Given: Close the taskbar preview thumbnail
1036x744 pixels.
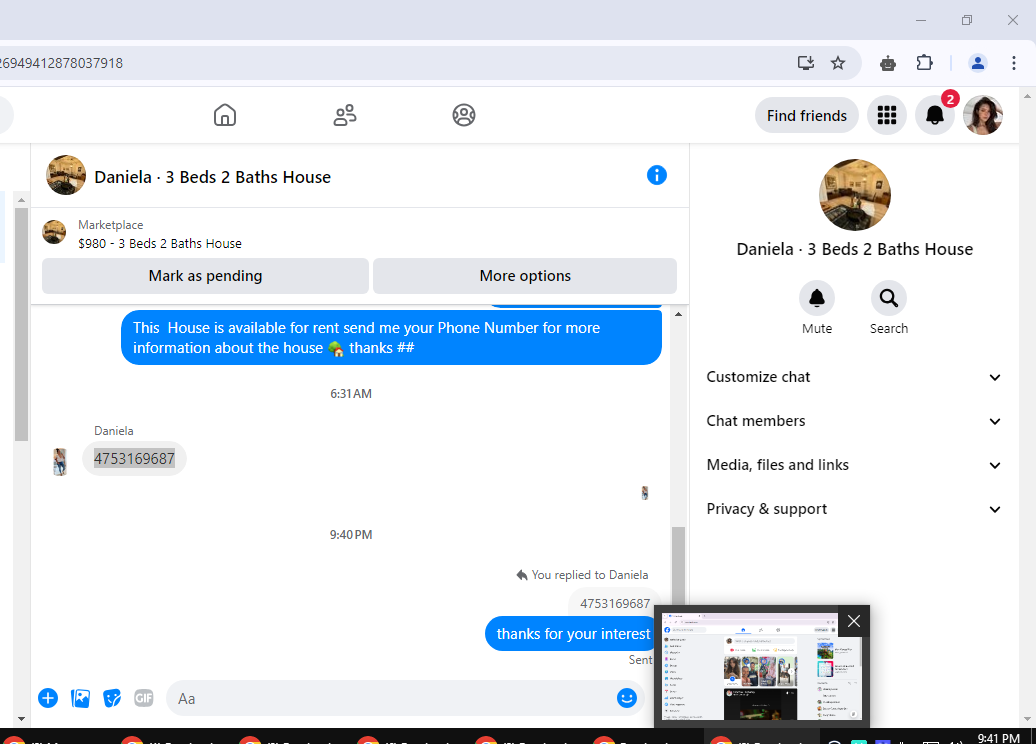Looking at the screenshot, I should [854, 621].
